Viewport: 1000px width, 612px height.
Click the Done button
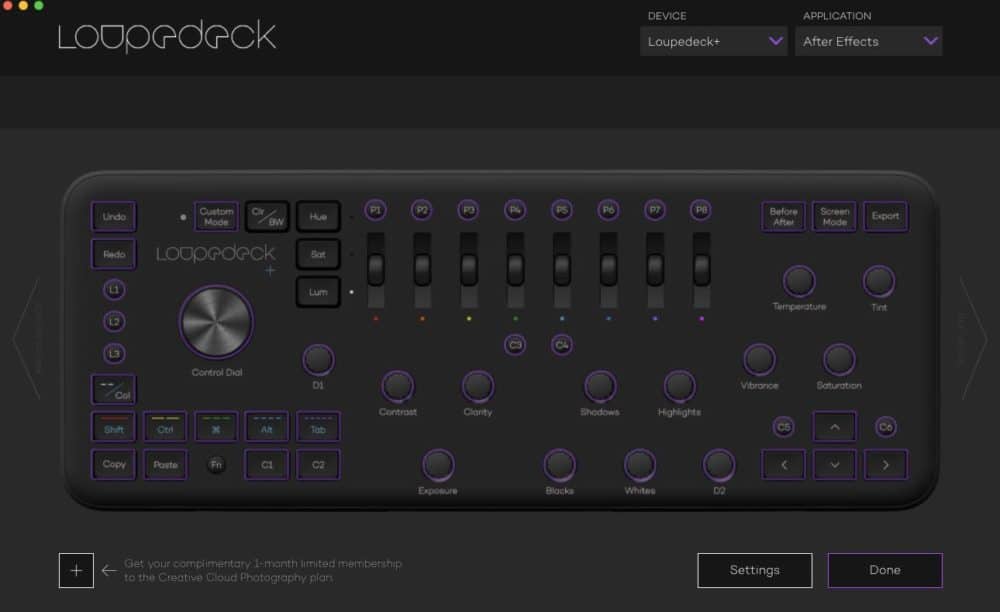click(x=885, y=570)
